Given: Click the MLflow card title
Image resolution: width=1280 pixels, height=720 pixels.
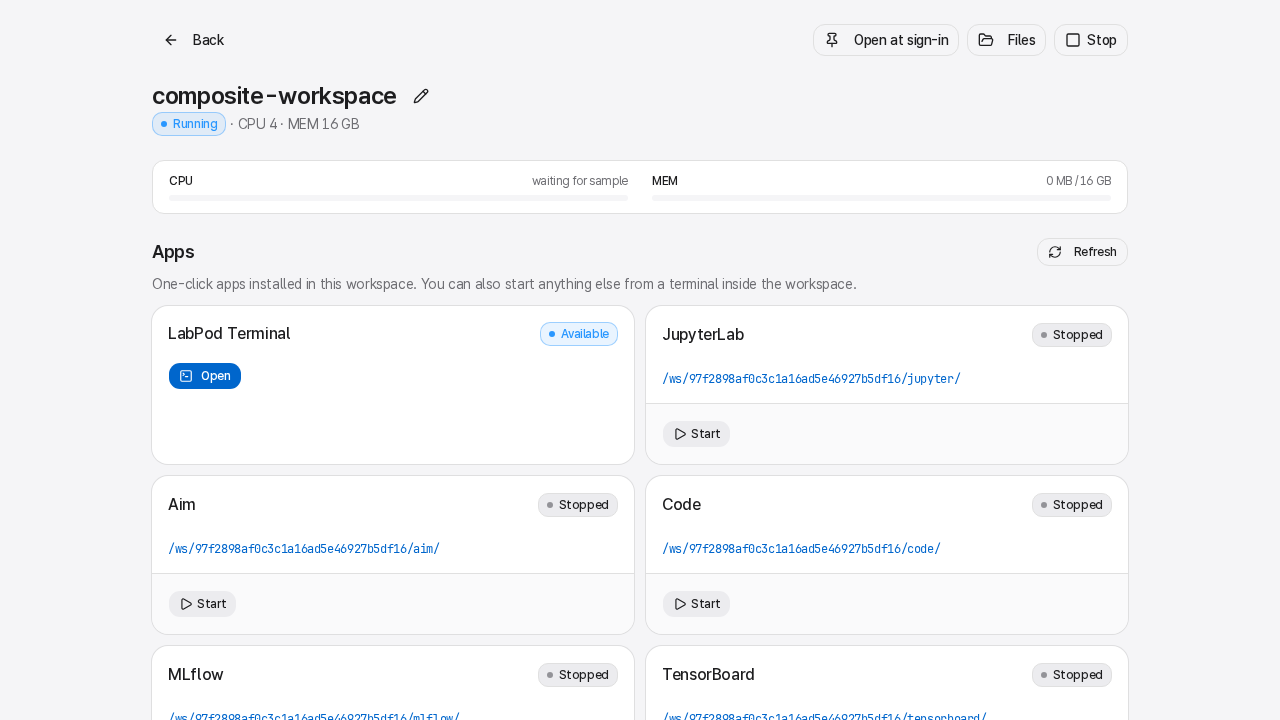Looking at the screenshot, I should [196, 675].
